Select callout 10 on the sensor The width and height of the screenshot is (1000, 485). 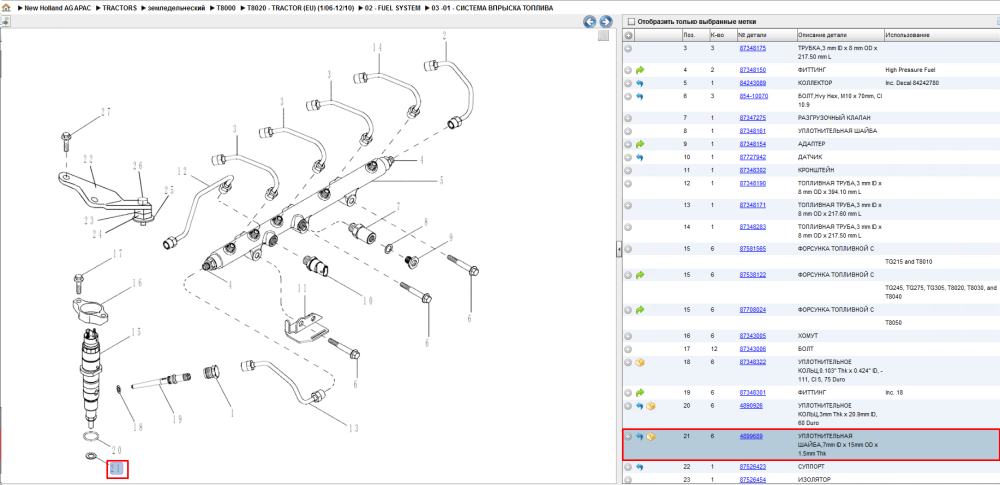(x=367, y=301)
